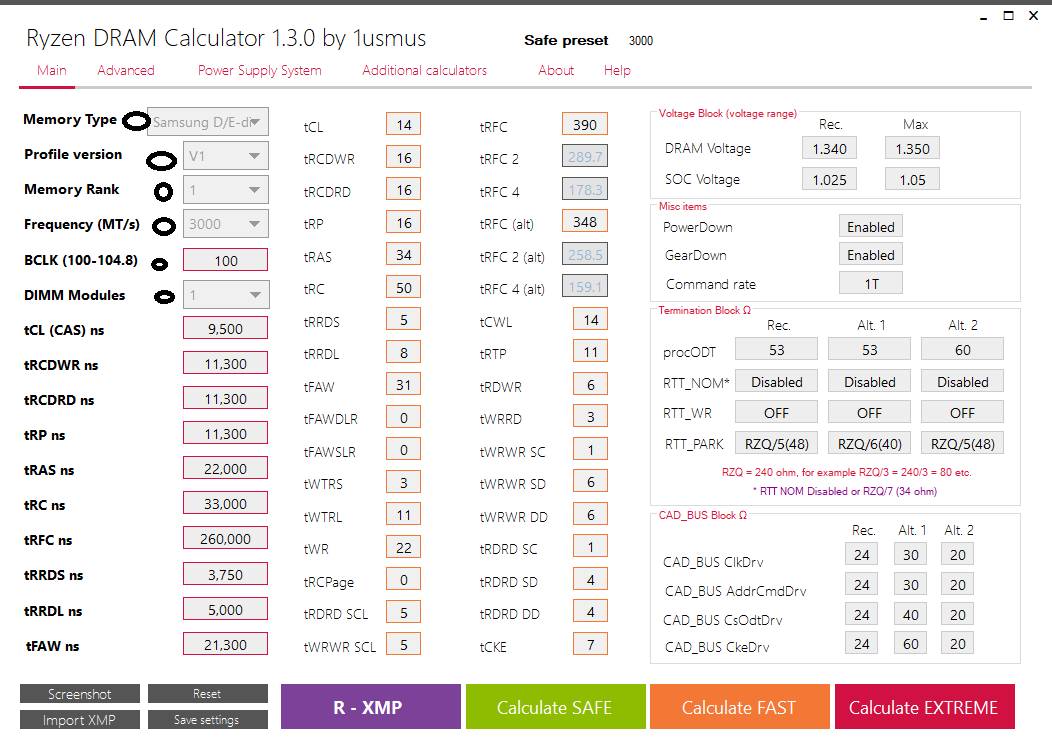1052x753 pixels.
Task: Click the tRFC ns field
Action: point(225,538)
